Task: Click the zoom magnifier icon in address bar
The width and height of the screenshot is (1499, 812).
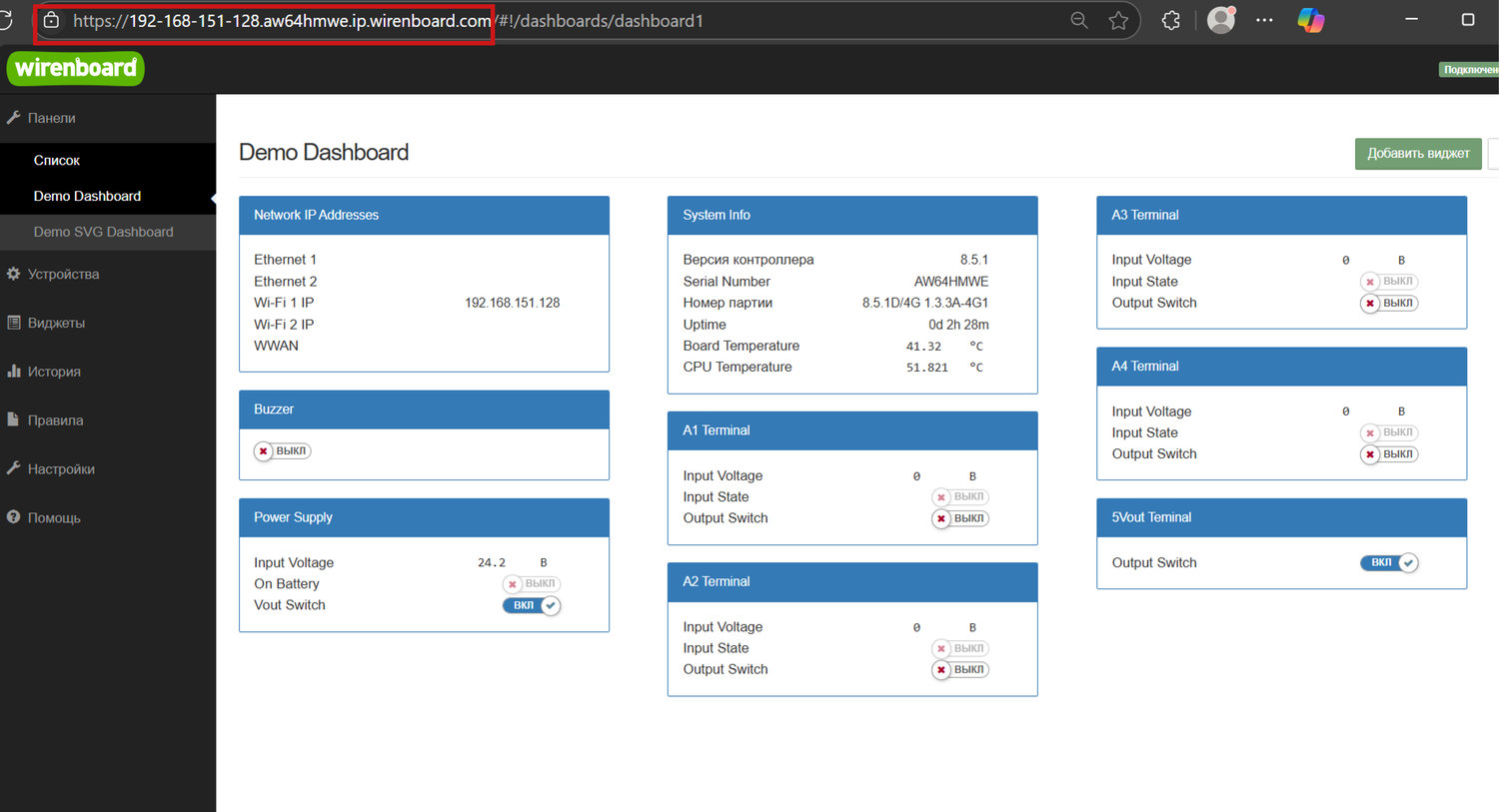Action: [1079, 20]
